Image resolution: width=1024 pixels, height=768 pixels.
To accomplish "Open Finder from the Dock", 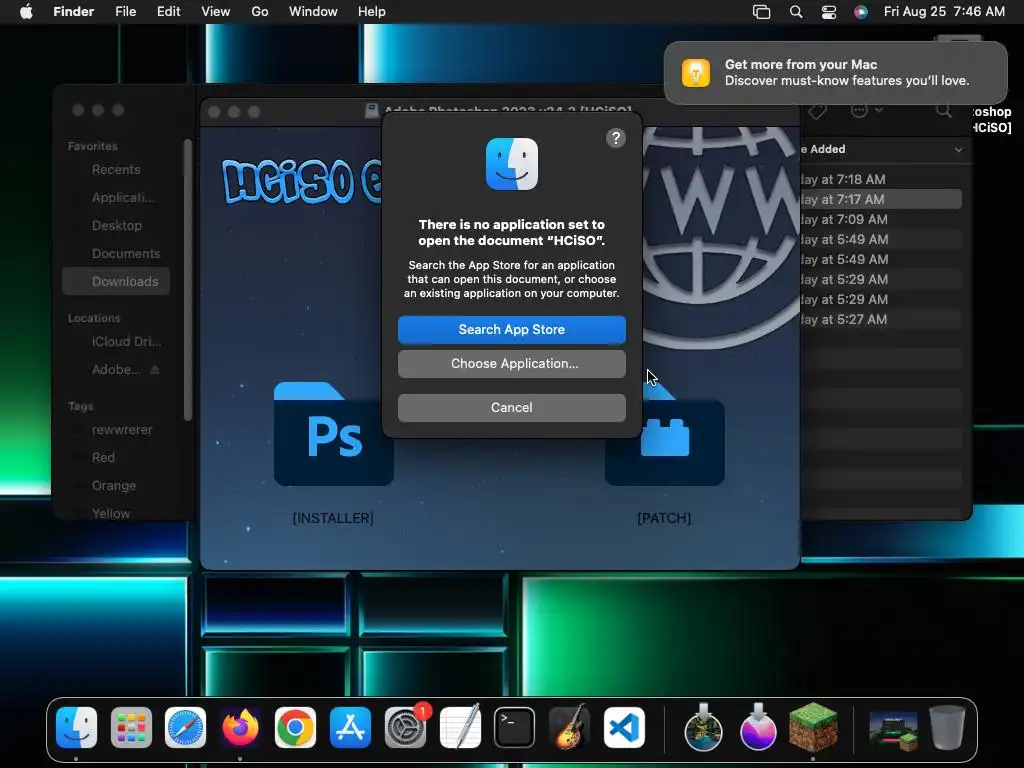I will pyautogui.click(x=76, y=728).
